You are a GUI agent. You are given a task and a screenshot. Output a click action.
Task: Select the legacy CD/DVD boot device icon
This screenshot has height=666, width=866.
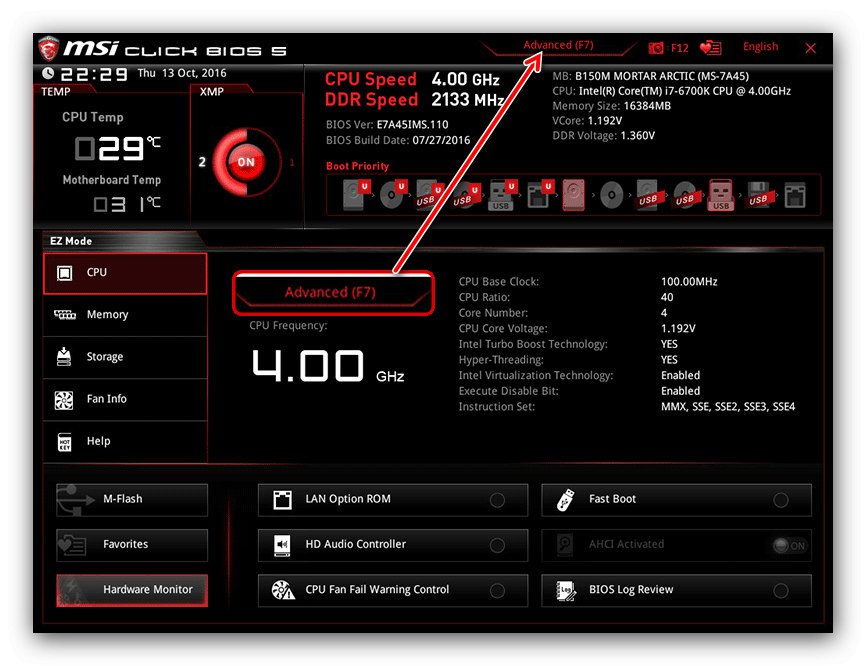[x=611, y=194]
